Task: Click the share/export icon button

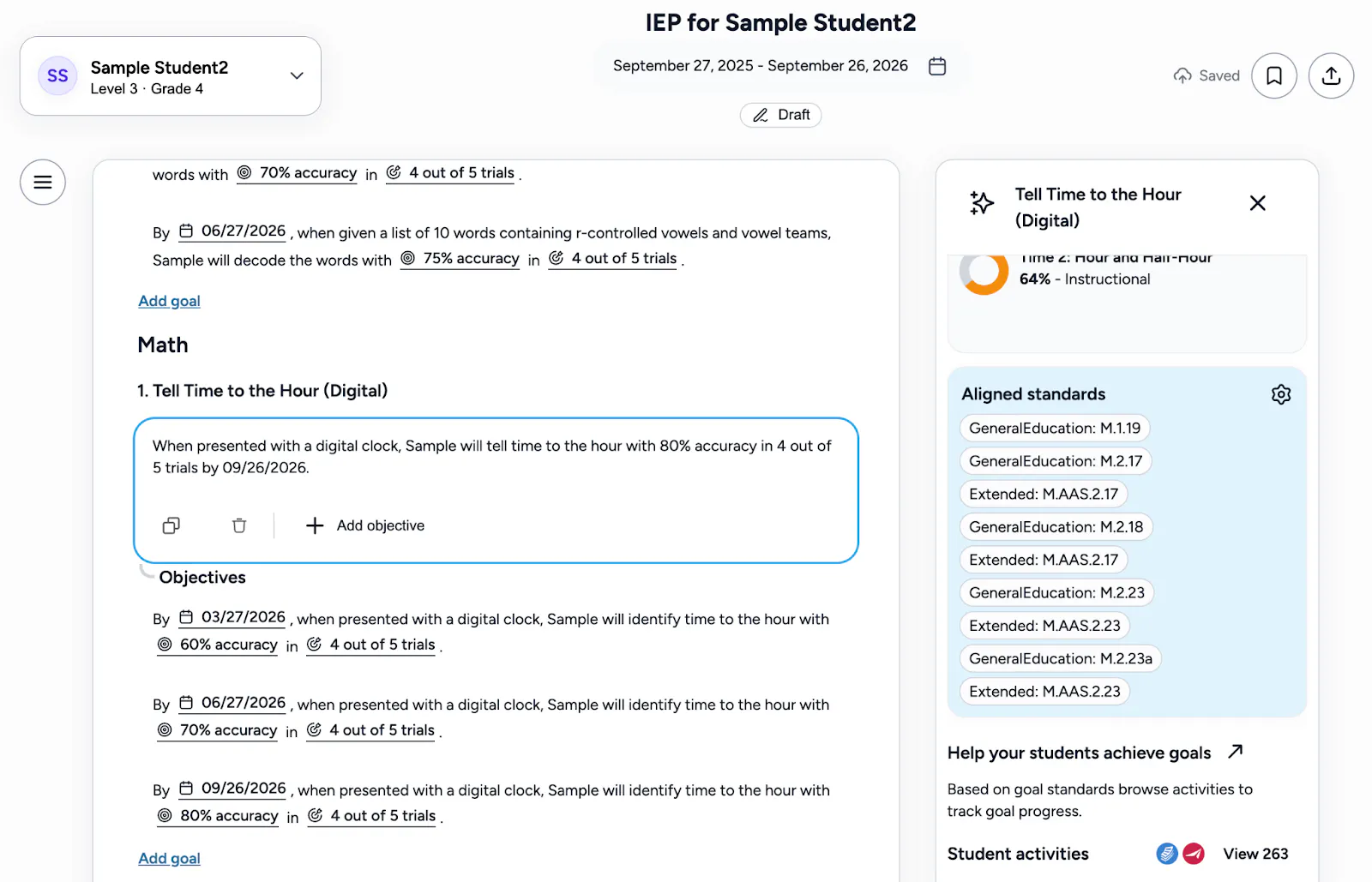Action: (1331, 75)
